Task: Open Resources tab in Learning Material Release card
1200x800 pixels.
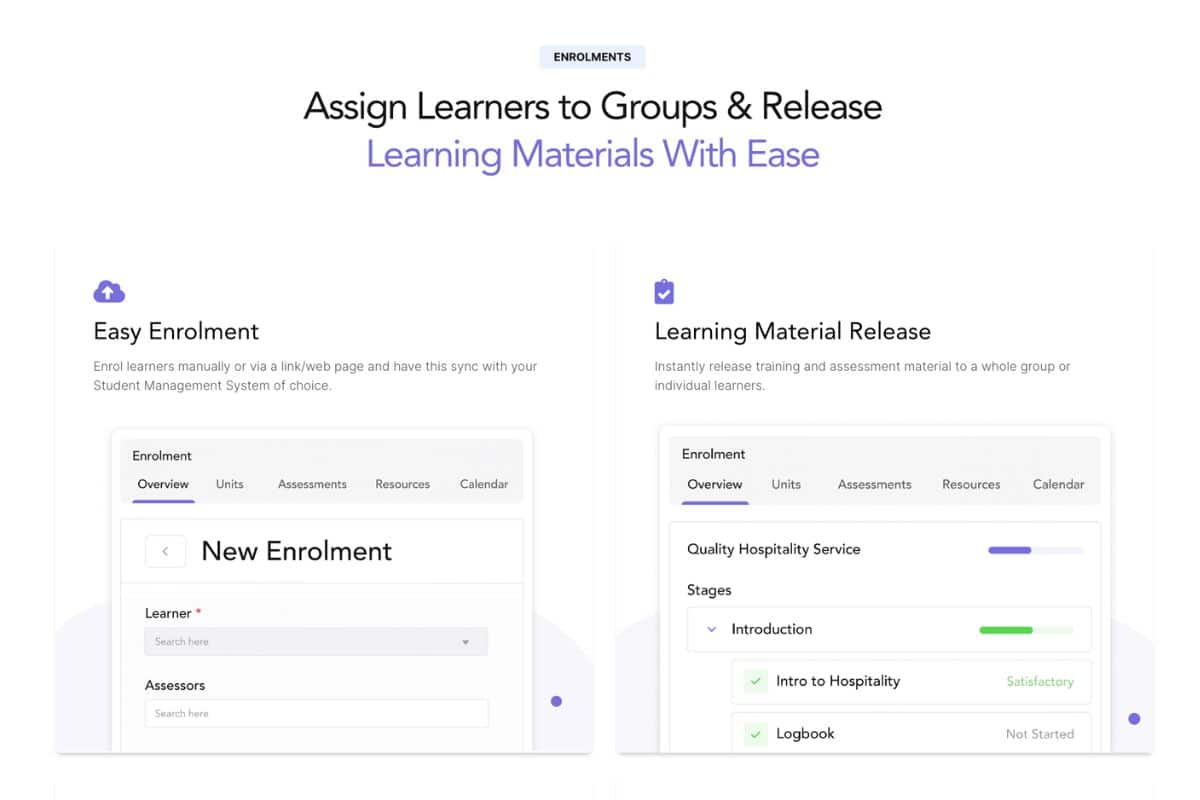Action: click(971, 484)
